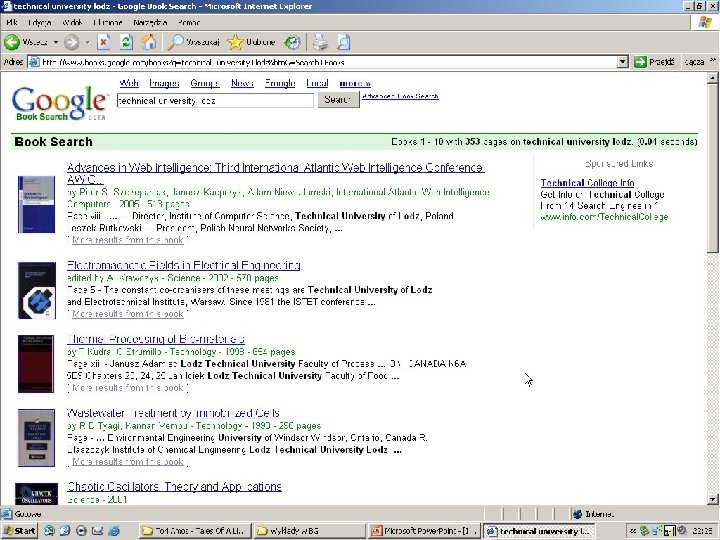The width and height of the screenshot is (720, 540).
Task: Click the Print Preview icon in the toolbar
Action: pyautogui.click(x=343, y=42)
